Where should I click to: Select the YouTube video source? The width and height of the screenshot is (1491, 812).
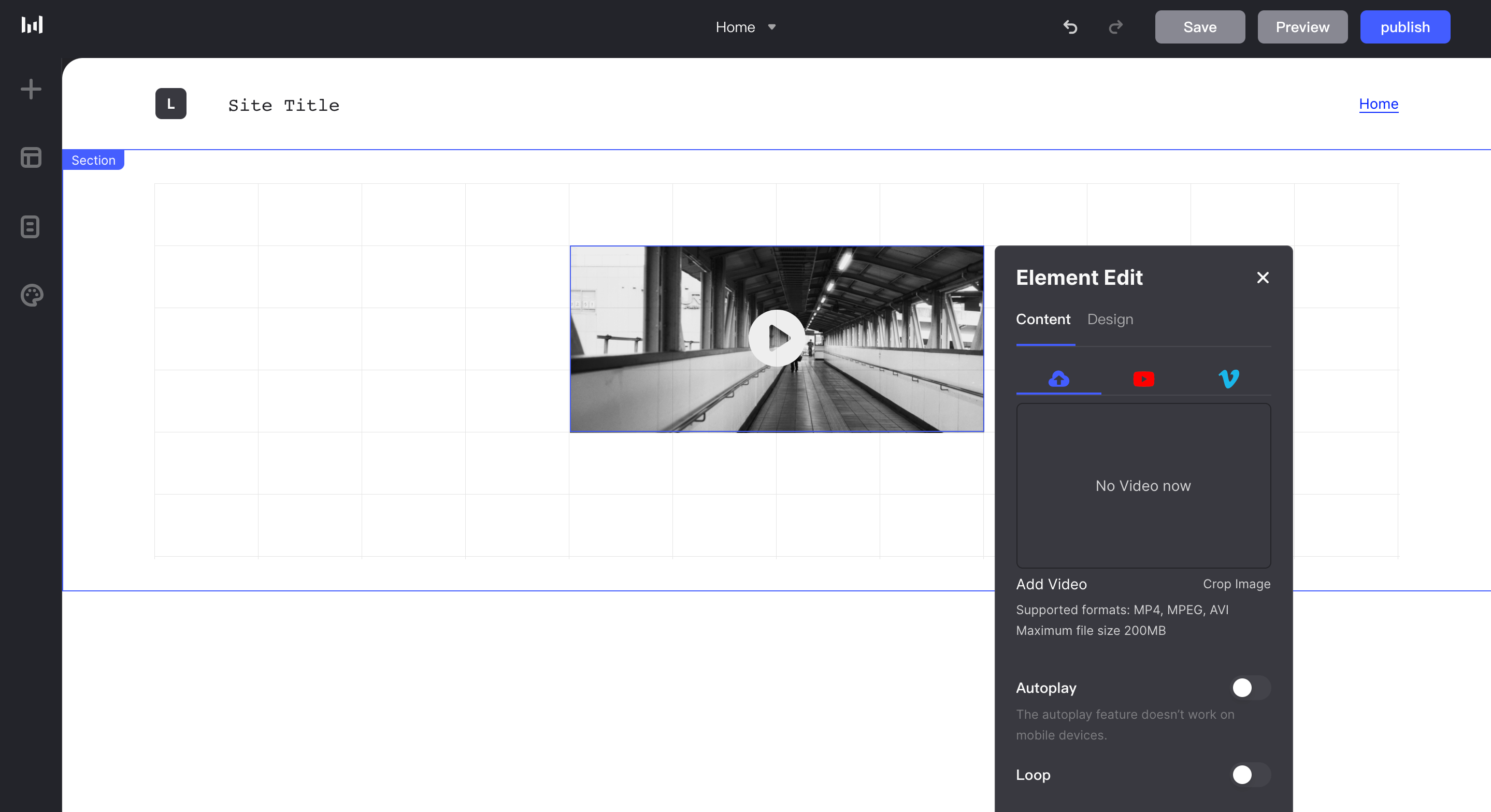click(1143, 379)
